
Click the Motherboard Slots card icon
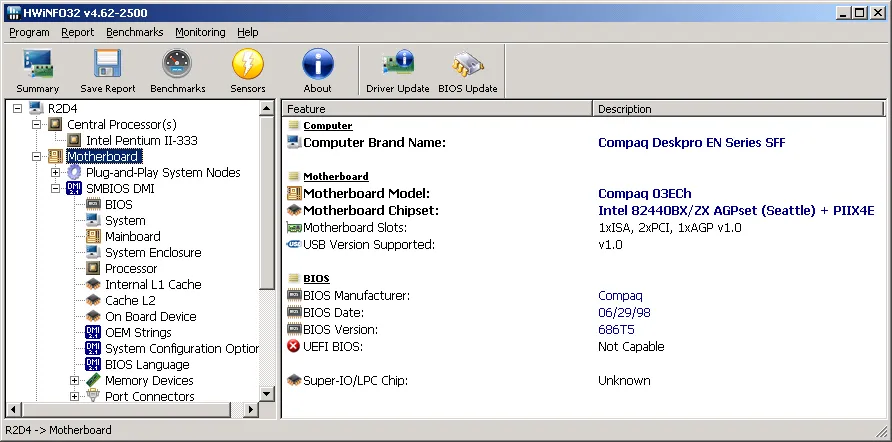(x=294, y=228)
